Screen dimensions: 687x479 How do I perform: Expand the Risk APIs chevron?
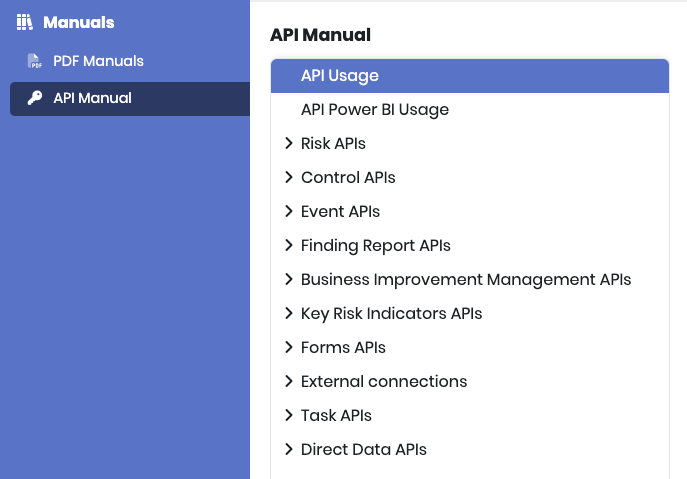289,143
